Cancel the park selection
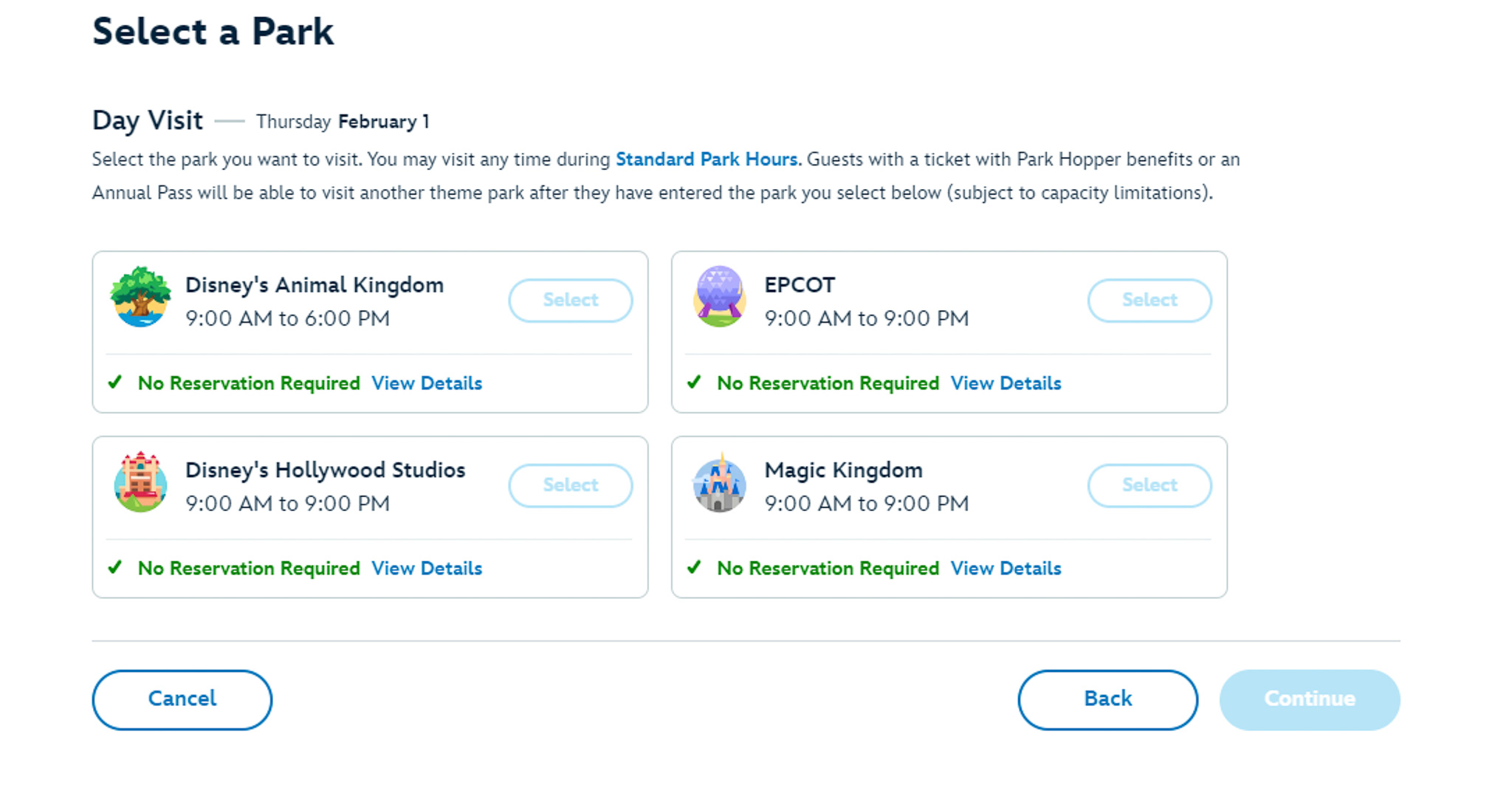The height and width of the screenshot is (799, 1512). pyautogui.click(x=182, y=699)
